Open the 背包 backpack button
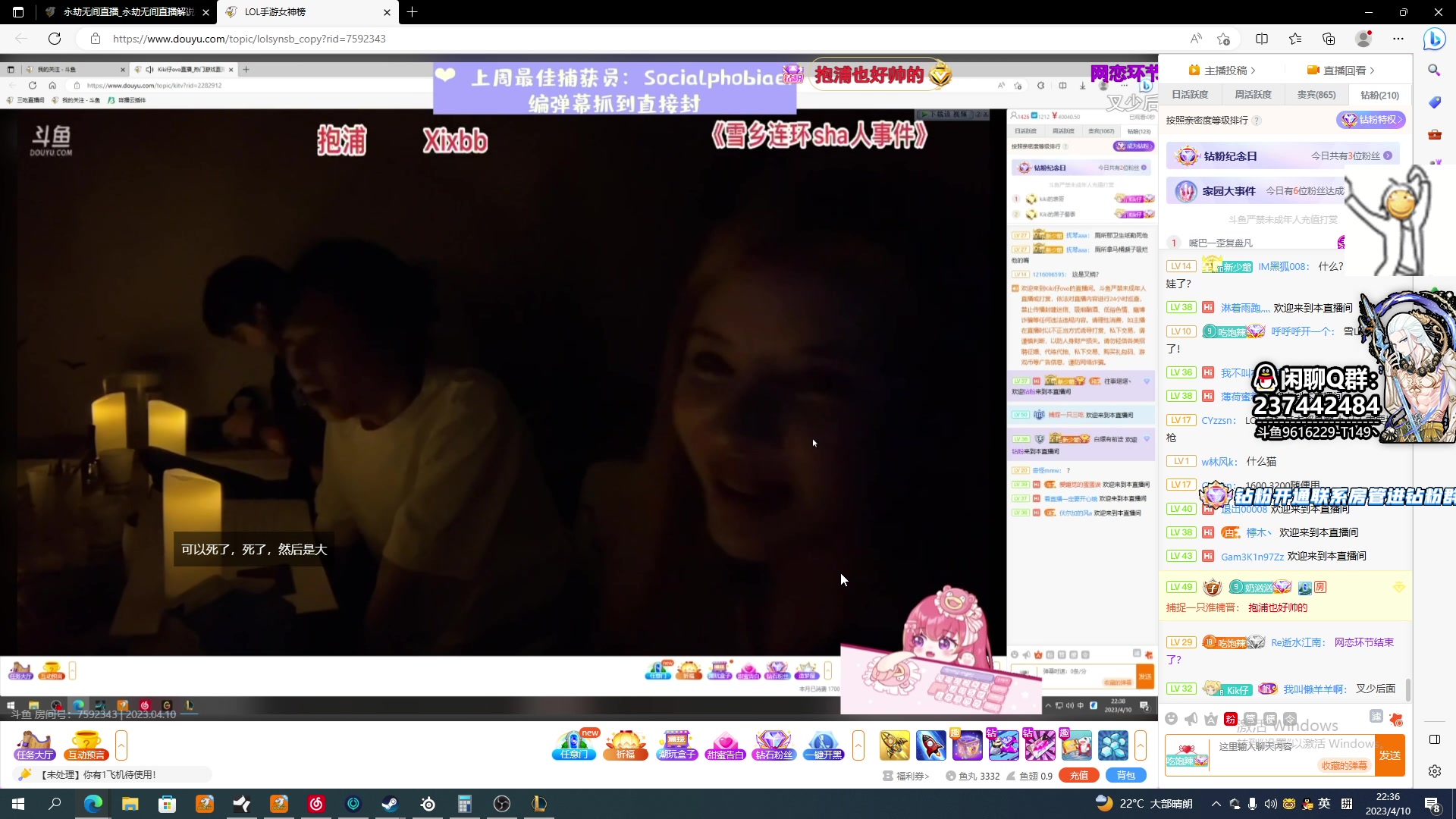 click(x=1126, y=776)
